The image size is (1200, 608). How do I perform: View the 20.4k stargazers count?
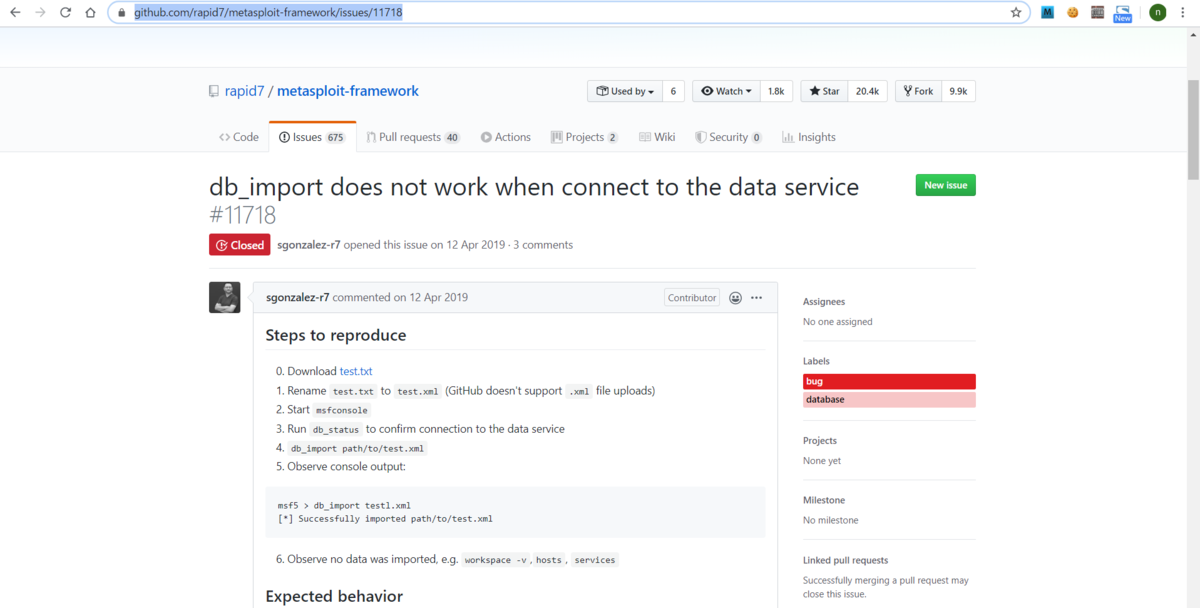click(867, 91)
